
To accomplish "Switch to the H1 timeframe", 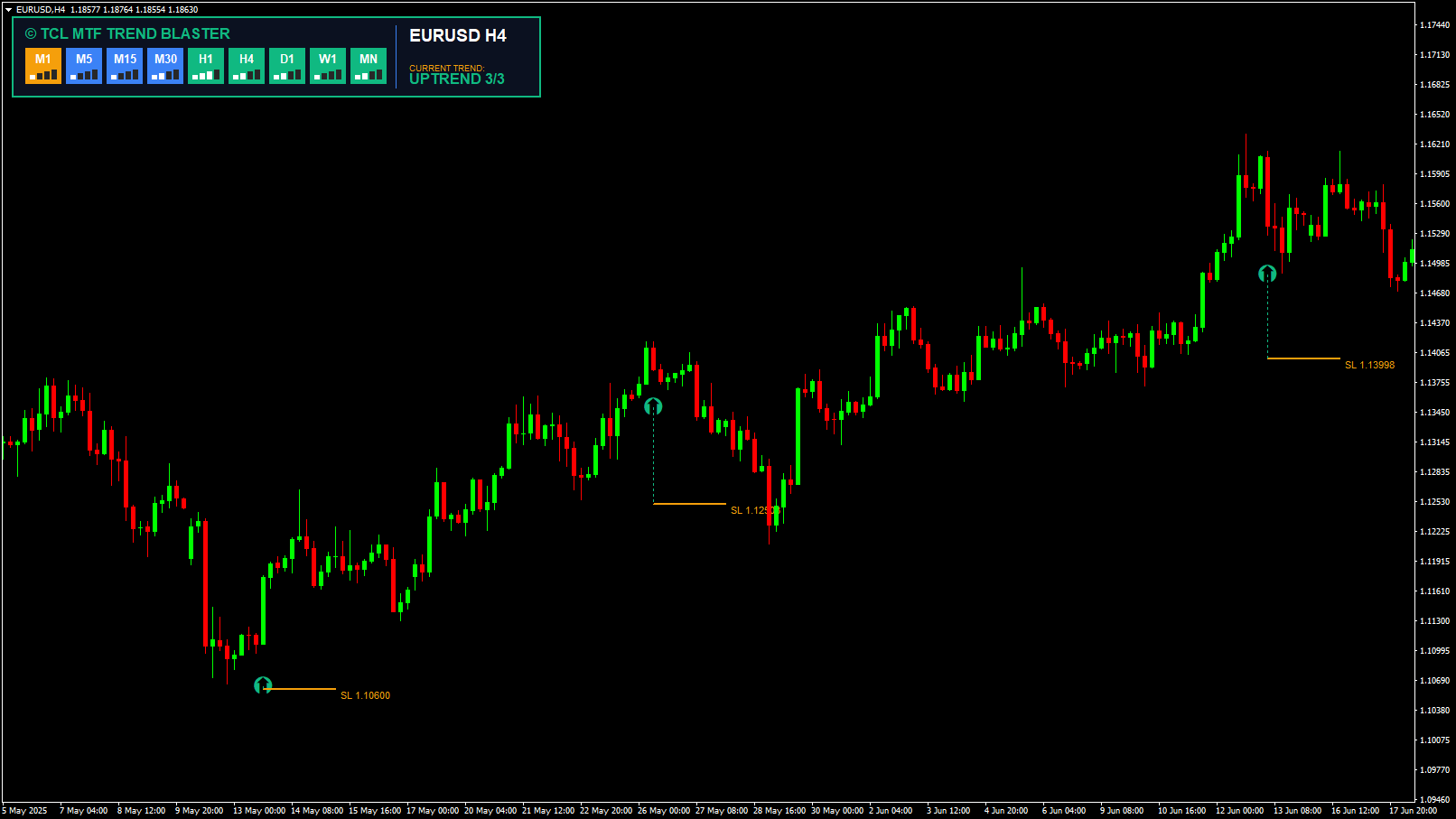I will (x=206, y=66).
